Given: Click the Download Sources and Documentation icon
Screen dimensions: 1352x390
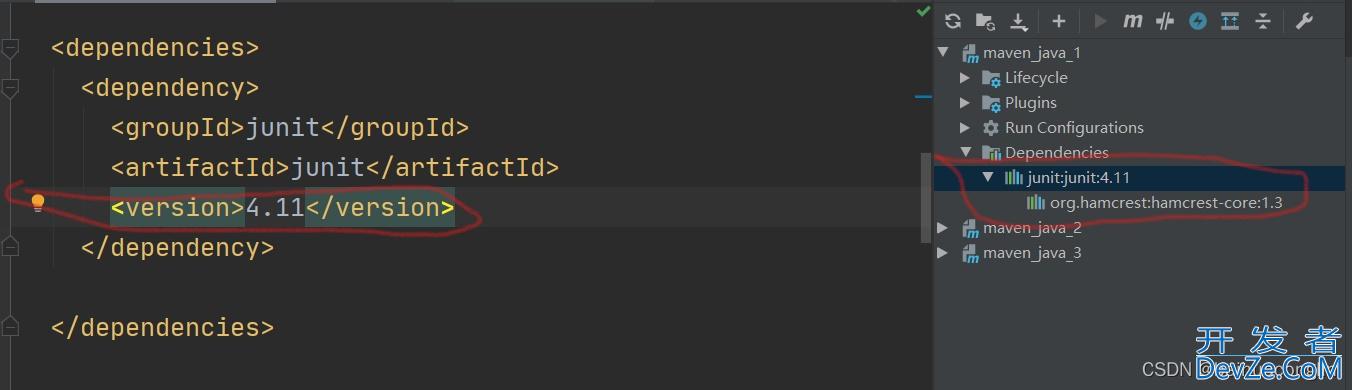Looking at the screenshot, I should pos(1018,21).
